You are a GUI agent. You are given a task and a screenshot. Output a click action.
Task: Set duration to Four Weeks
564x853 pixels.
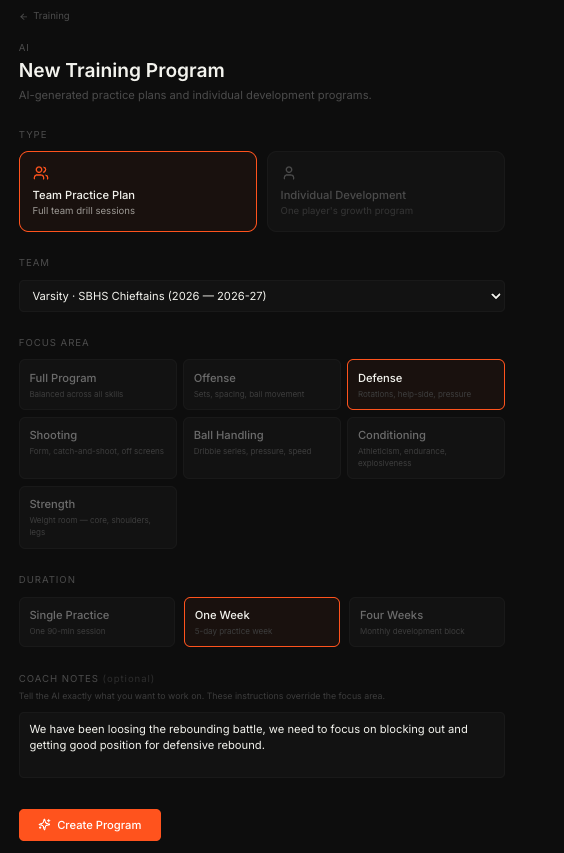coord(427,622)
